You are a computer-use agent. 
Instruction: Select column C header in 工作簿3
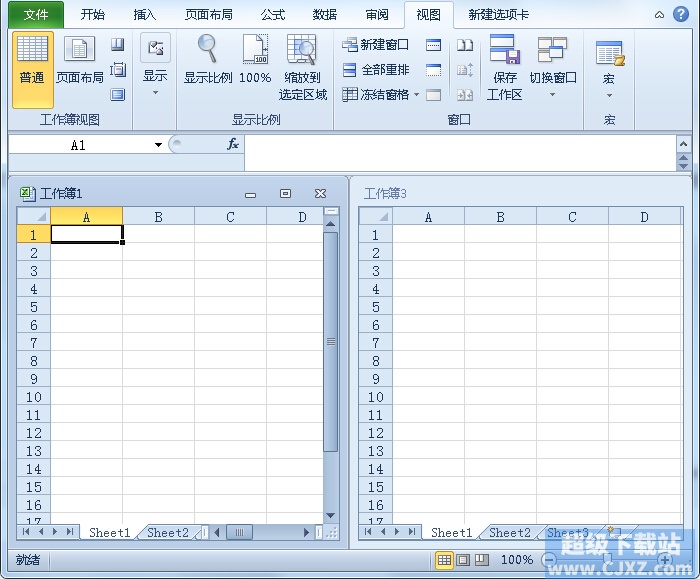(572, 217)
